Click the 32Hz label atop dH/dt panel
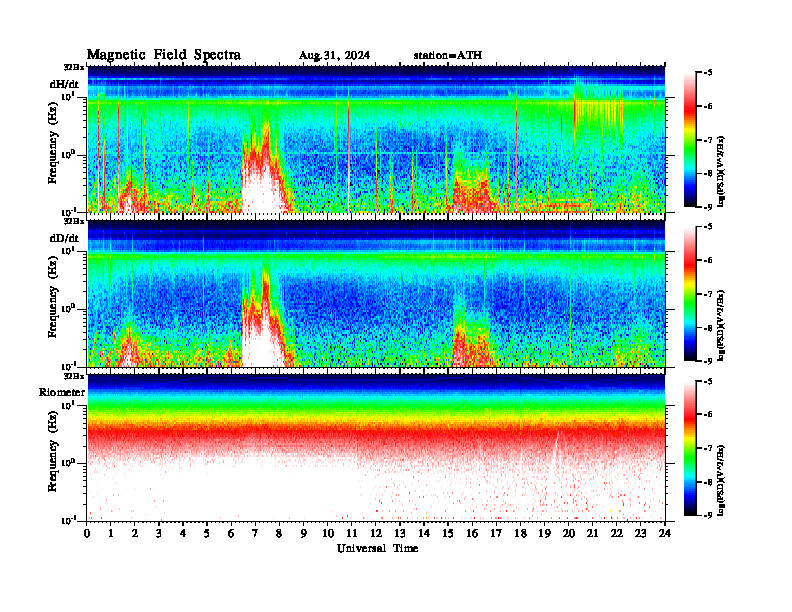Image resolution: width=792 pixels, height=612 pixels. [74, 67]
